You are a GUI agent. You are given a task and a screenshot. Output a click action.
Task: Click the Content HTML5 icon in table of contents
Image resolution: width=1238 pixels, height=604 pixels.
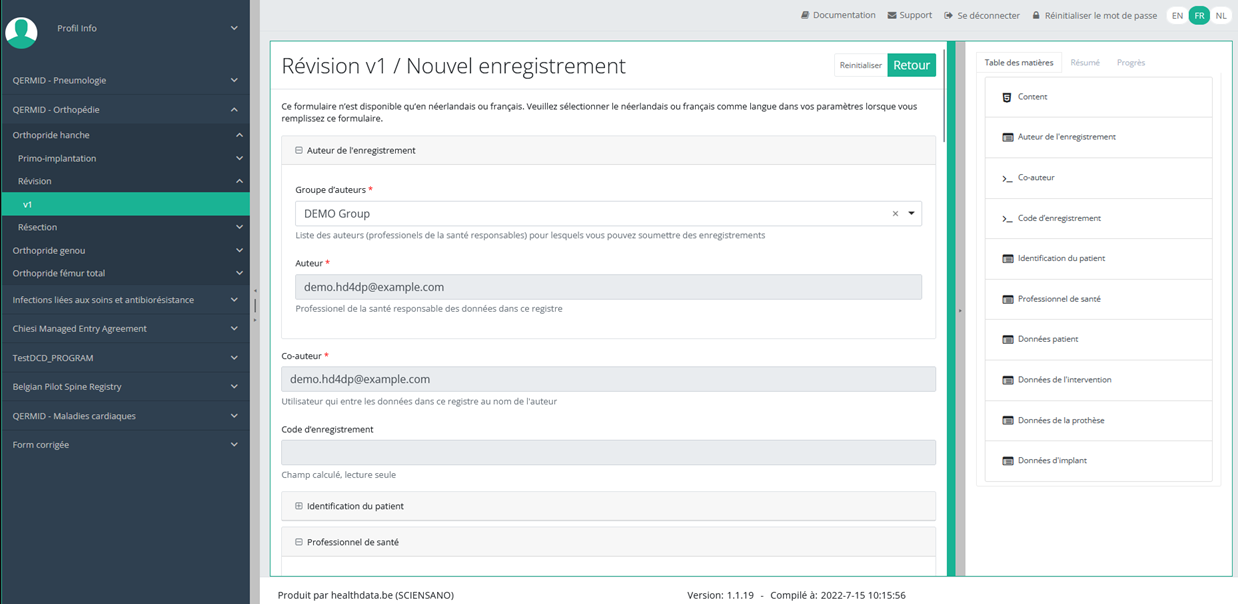click(x=1007, y=97)
